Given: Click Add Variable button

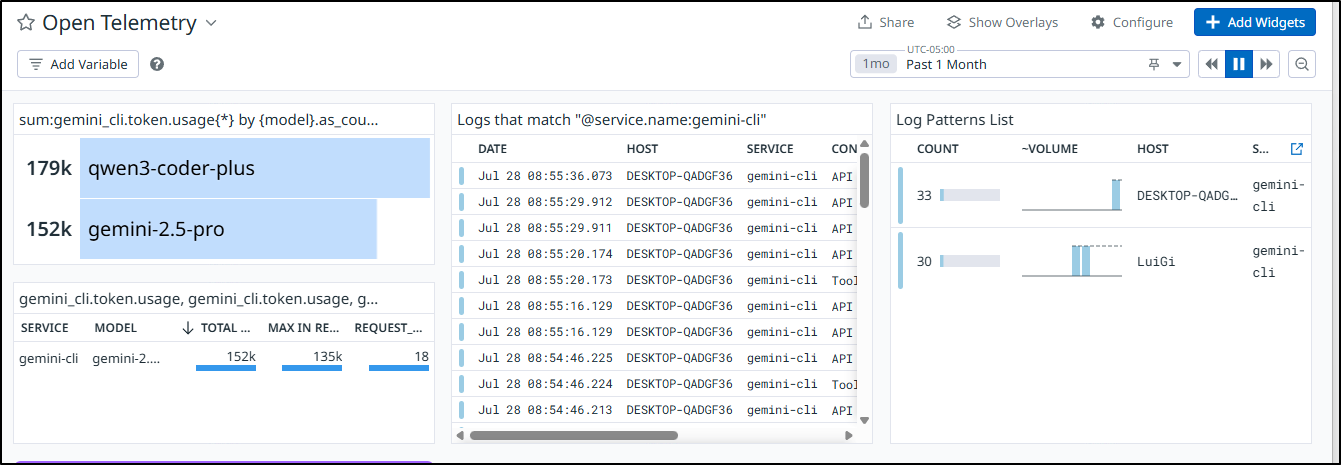Looking at the screenshot, I should point(78,64).
